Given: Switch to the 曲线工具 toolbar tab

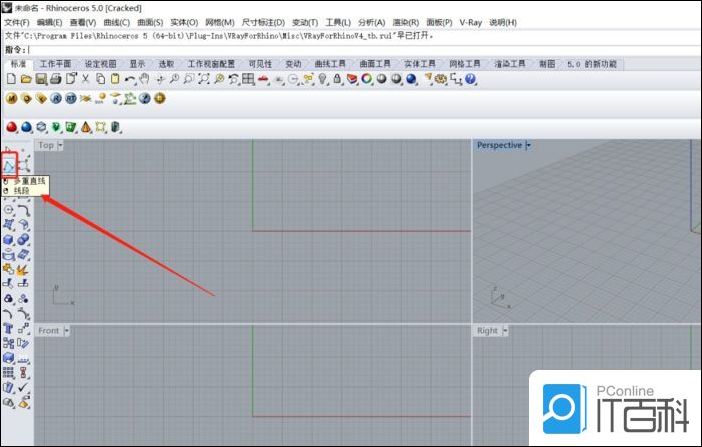Looking at the screenshot, I should pyautogui.click(x=330, y=64).
